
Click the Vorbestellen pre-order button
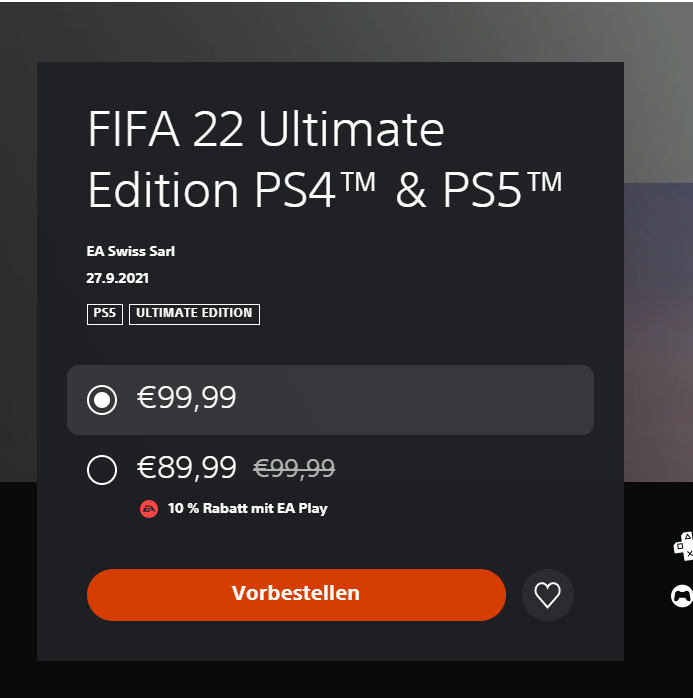tap(296, 595)
